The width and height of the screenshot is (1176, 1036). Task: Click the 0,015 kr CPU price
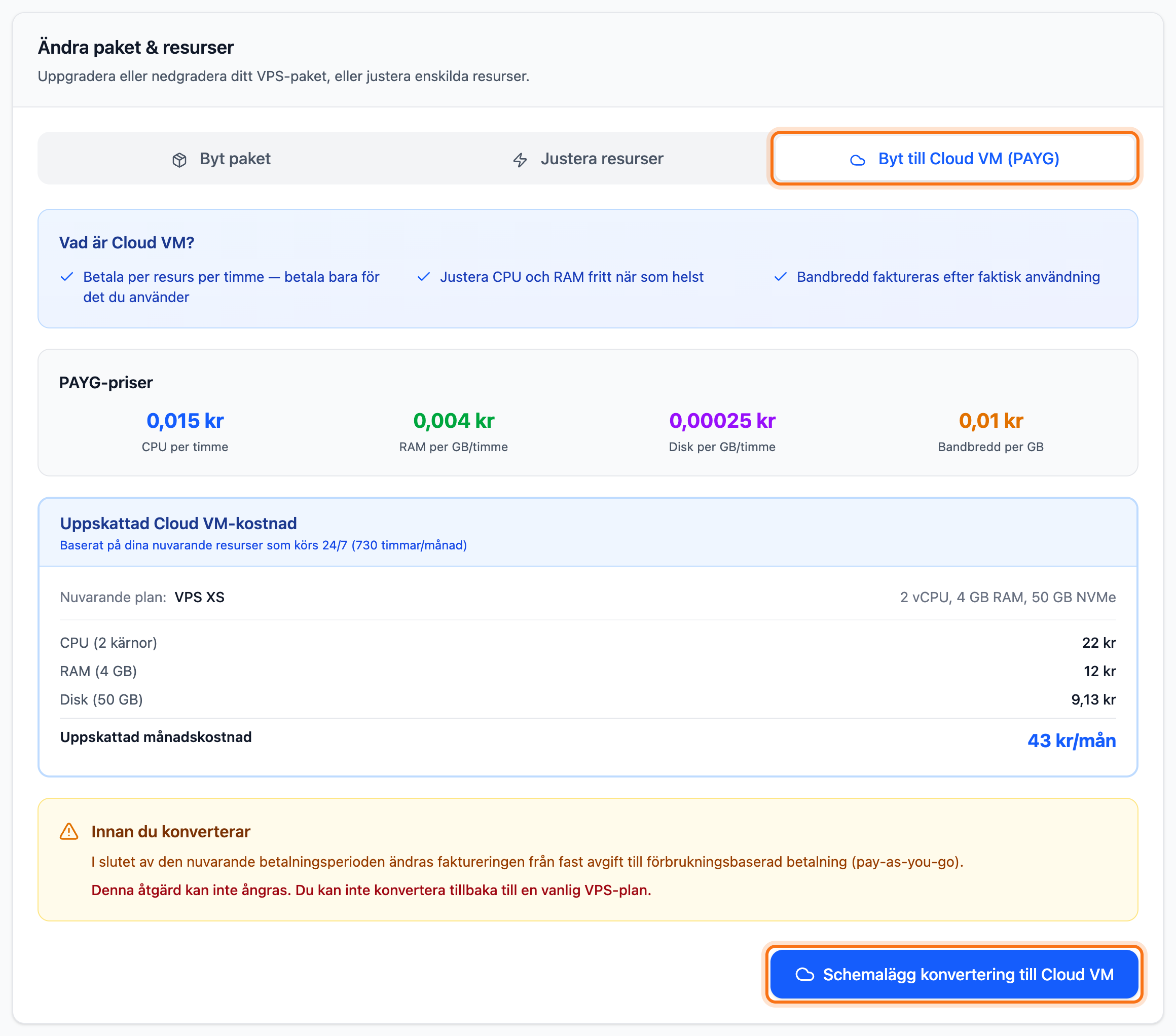[185, 421]
